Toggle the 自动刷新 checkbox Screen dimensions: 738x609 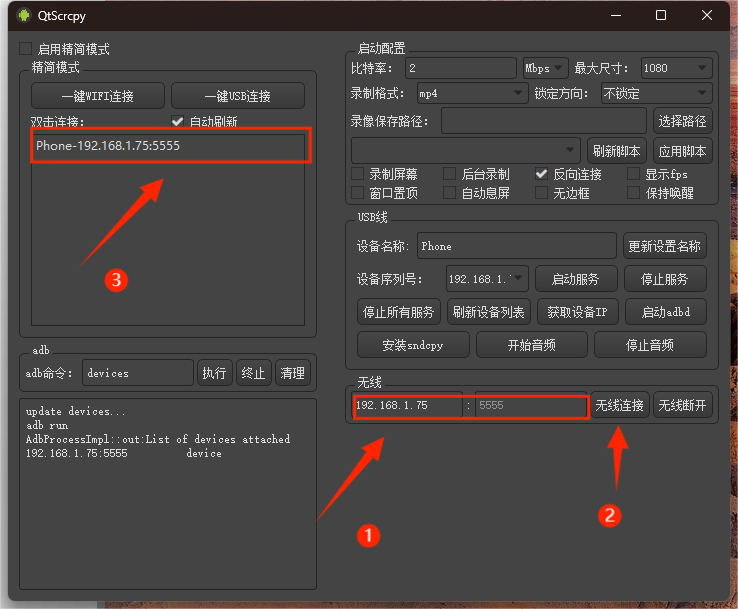pyautogui.click(x=178, y=121)
